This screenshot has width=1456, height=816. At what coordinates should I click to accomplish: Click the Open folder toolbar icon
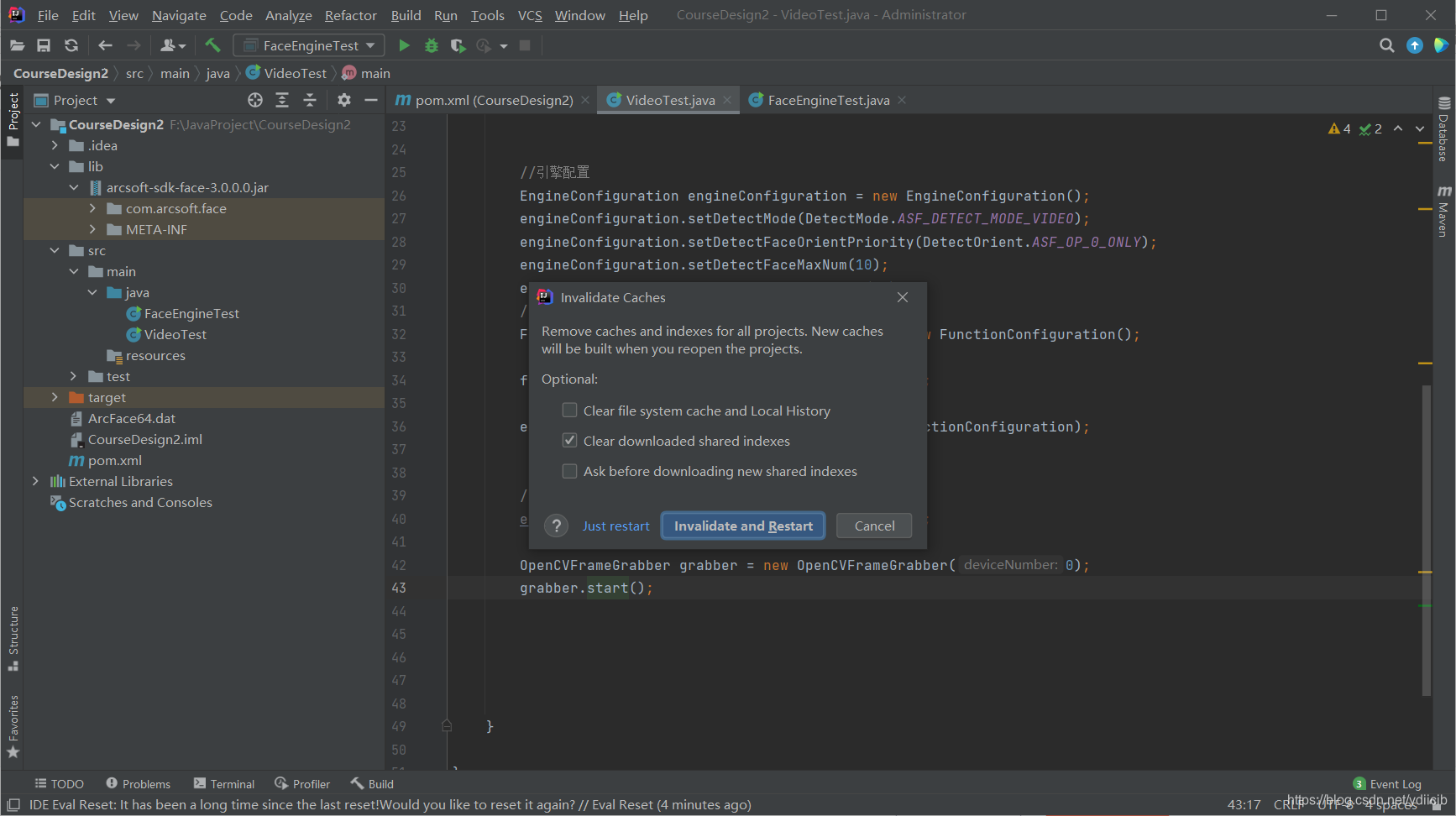click(17, 45)
